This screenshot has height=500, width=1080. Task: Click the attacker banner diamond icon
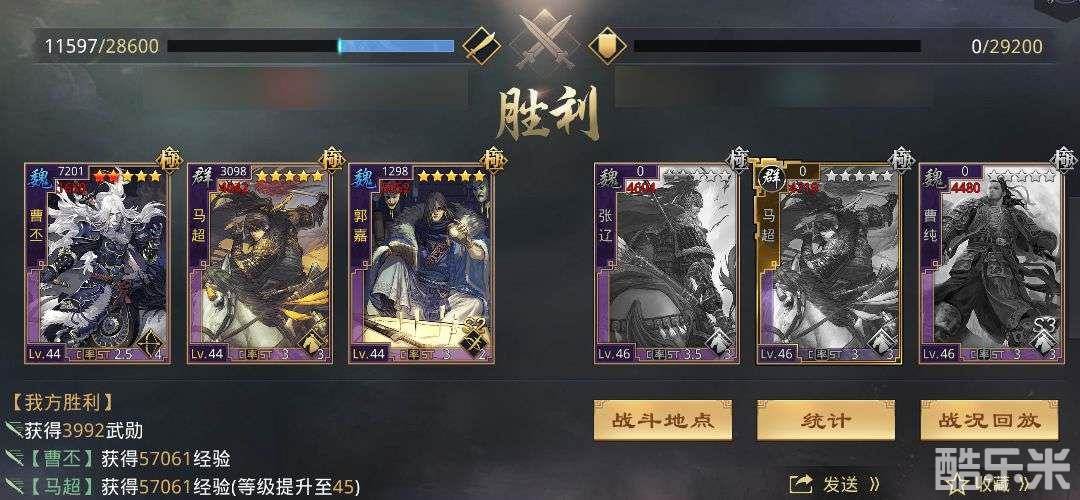(x=481, y=46)
